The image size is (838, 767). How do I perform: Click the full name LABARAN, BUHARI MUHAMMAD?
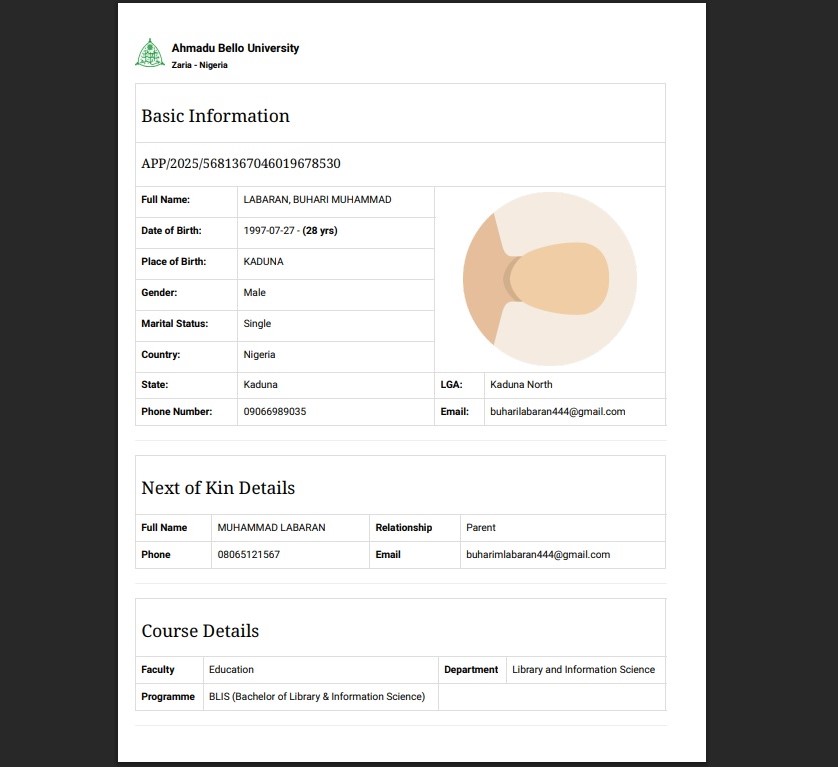pos(317,200)
